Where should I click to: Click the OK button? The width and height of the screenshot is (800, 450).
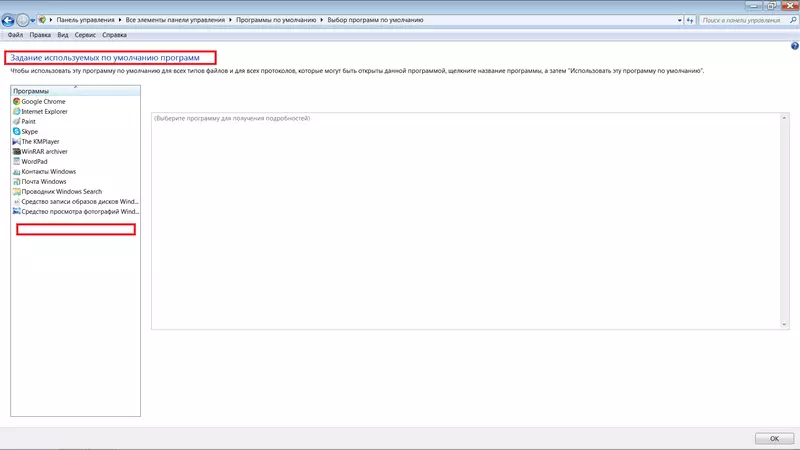(774, 438)
